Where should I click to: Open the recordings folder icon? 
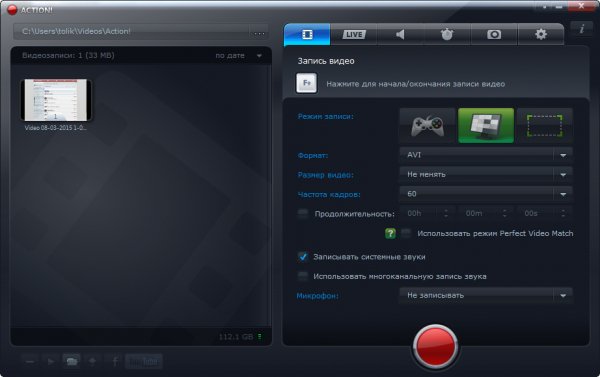coord(71,361)
